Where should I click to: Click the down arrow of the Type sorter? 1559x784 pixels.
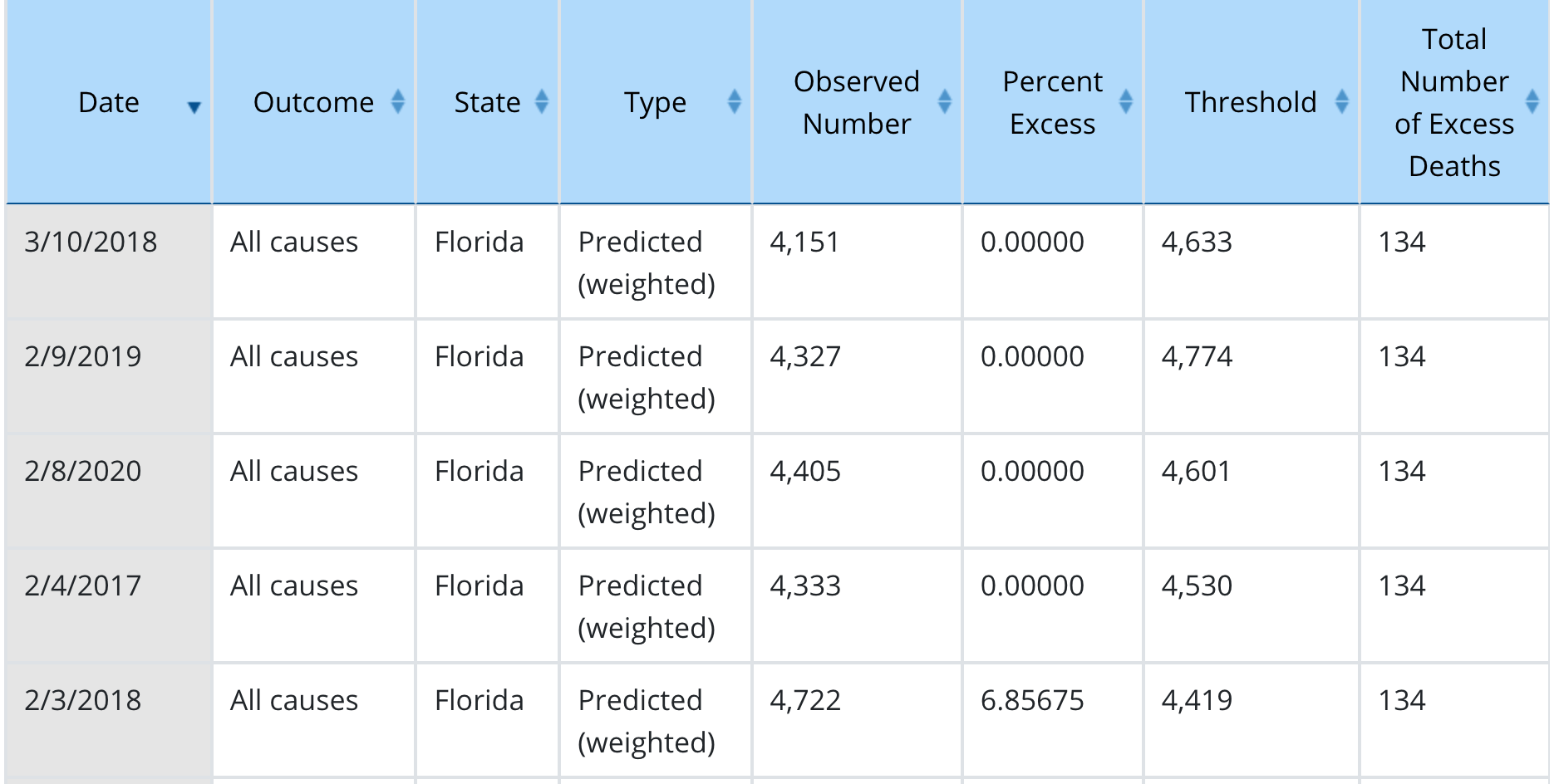coord(734,110)
